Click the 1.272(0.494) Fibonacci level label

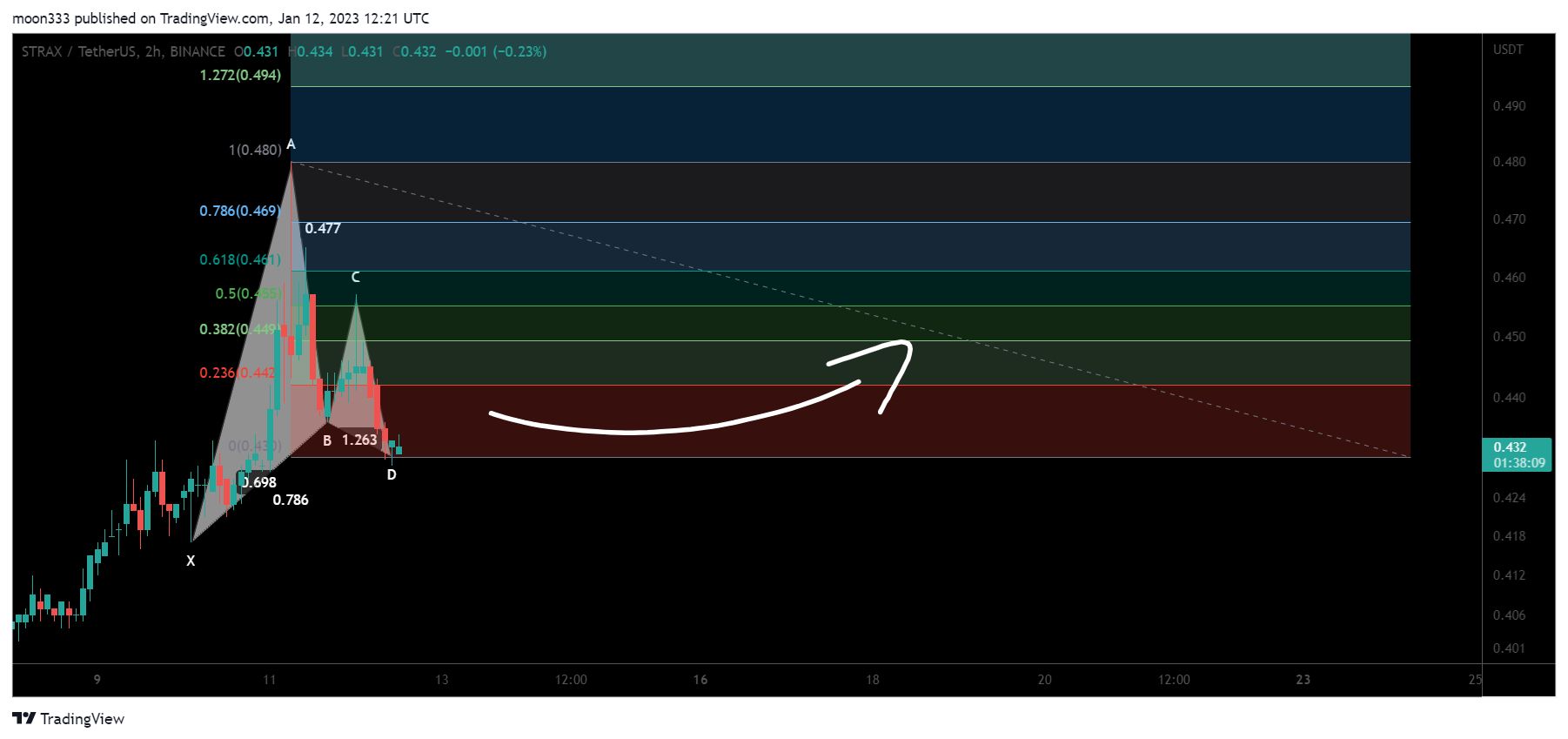click(x=240, y=75)
